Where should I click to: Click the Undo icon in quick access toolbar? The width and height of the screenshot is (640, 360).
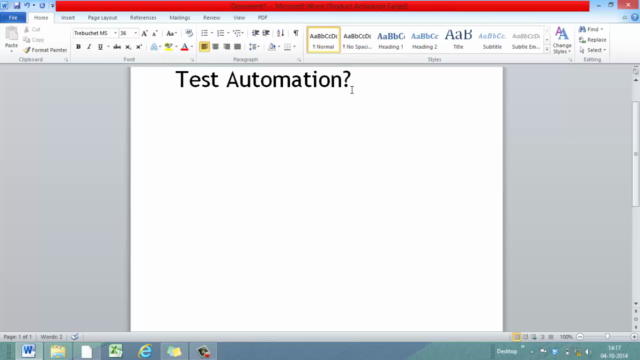(x=27, y=6)
